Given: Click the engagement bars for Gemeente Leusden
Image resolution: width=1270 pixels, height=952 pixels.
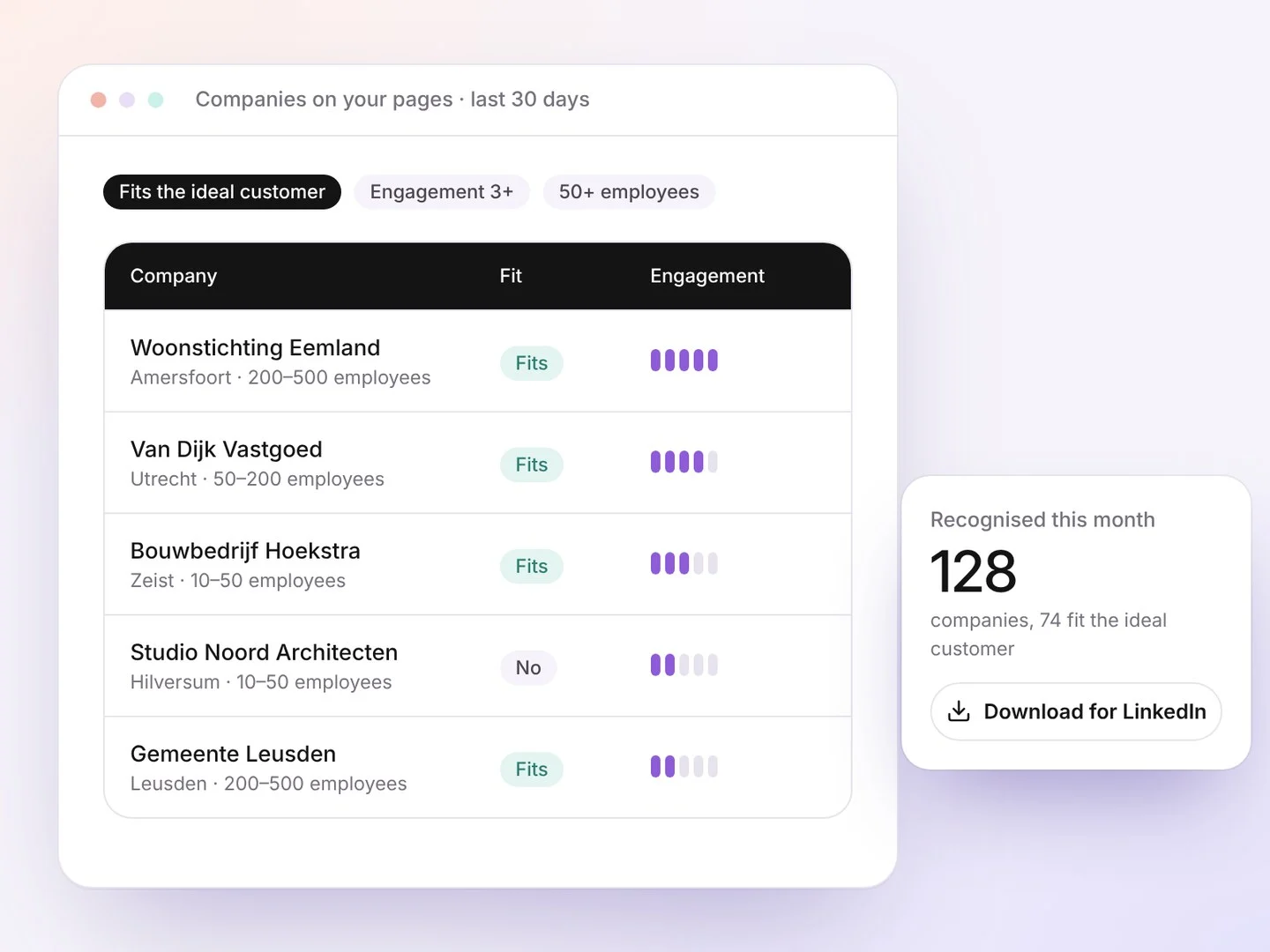Looking at the screenshot, I should [684, 767].
